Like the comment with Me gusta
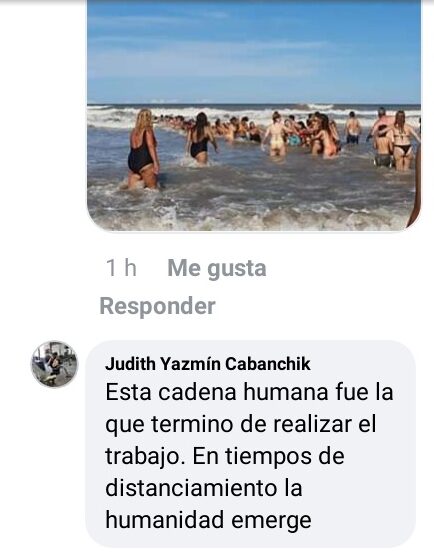This screenshot has width=434, height=552. [217, 269]
